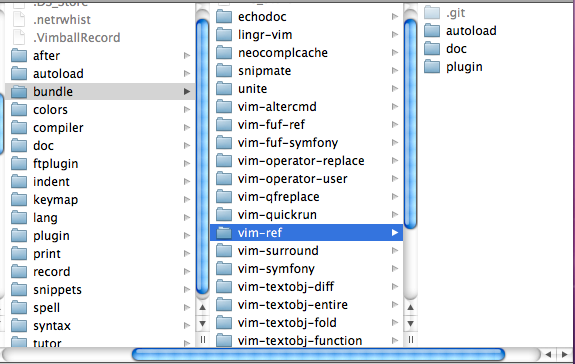Select the record folder row
Image resolution: width=575 pixels, height=364 pixels.
pyautogui.click(x=100, y=272)
